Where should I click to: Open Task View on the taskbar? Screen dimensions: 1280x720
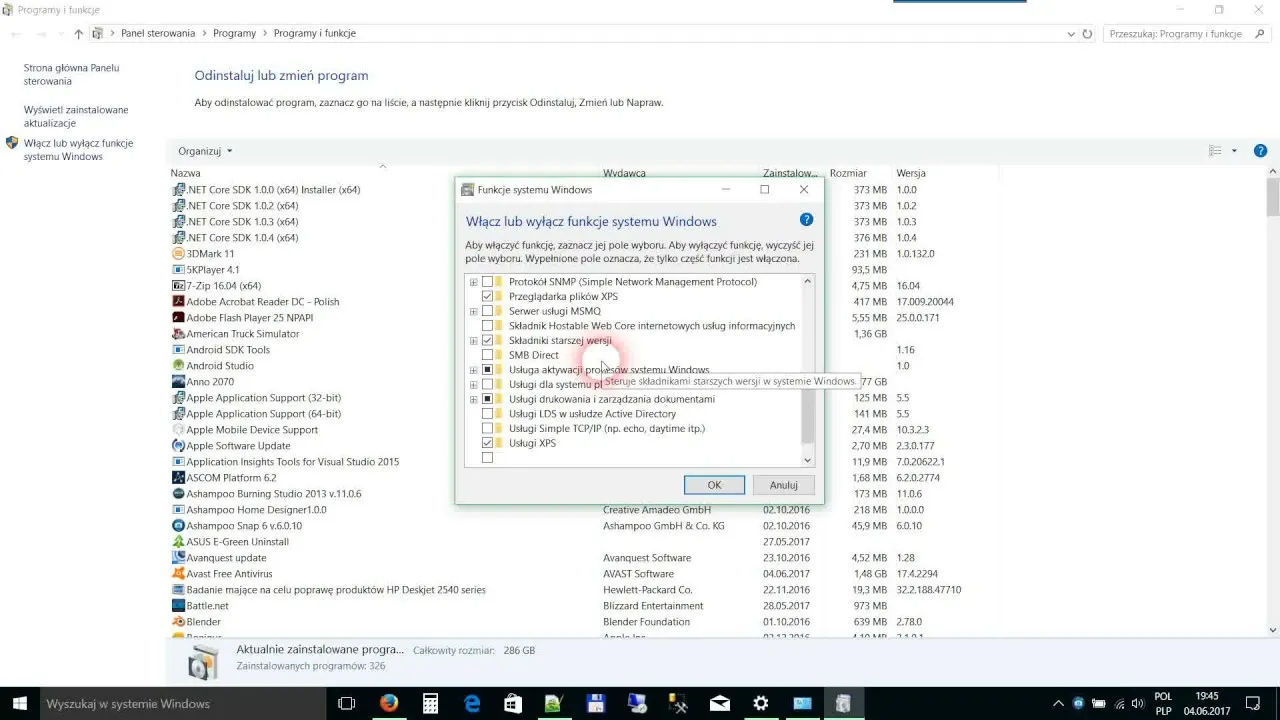tap(347, 703)
